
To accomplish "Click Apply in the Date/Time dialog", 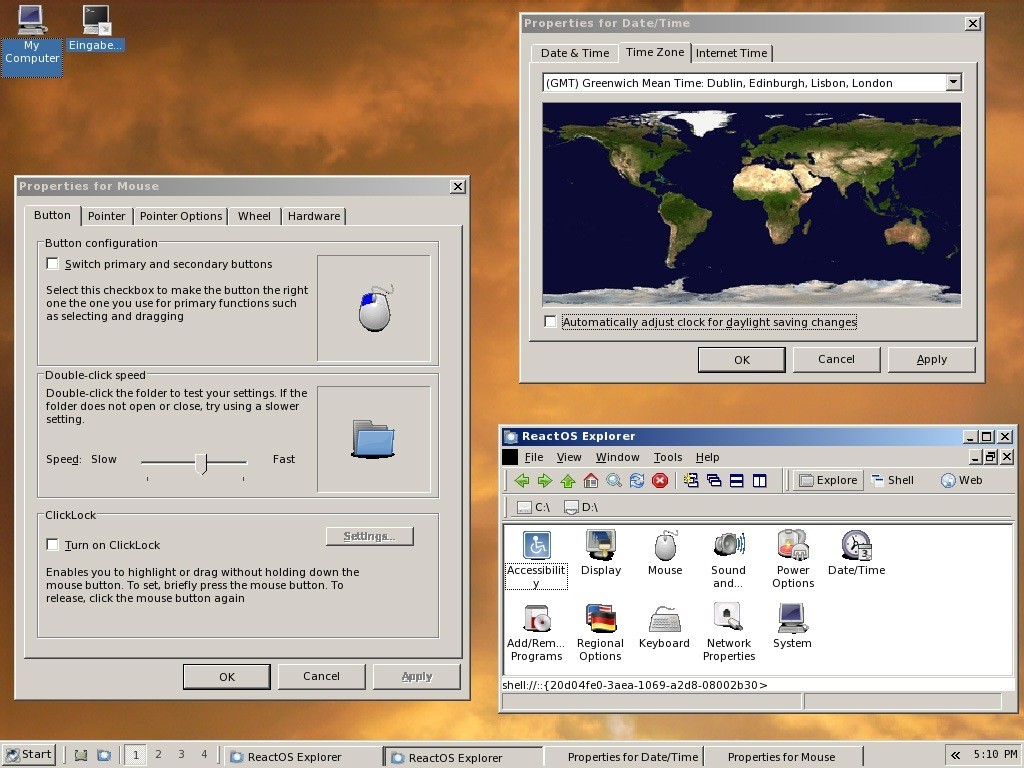I will [x=931, y=358].
